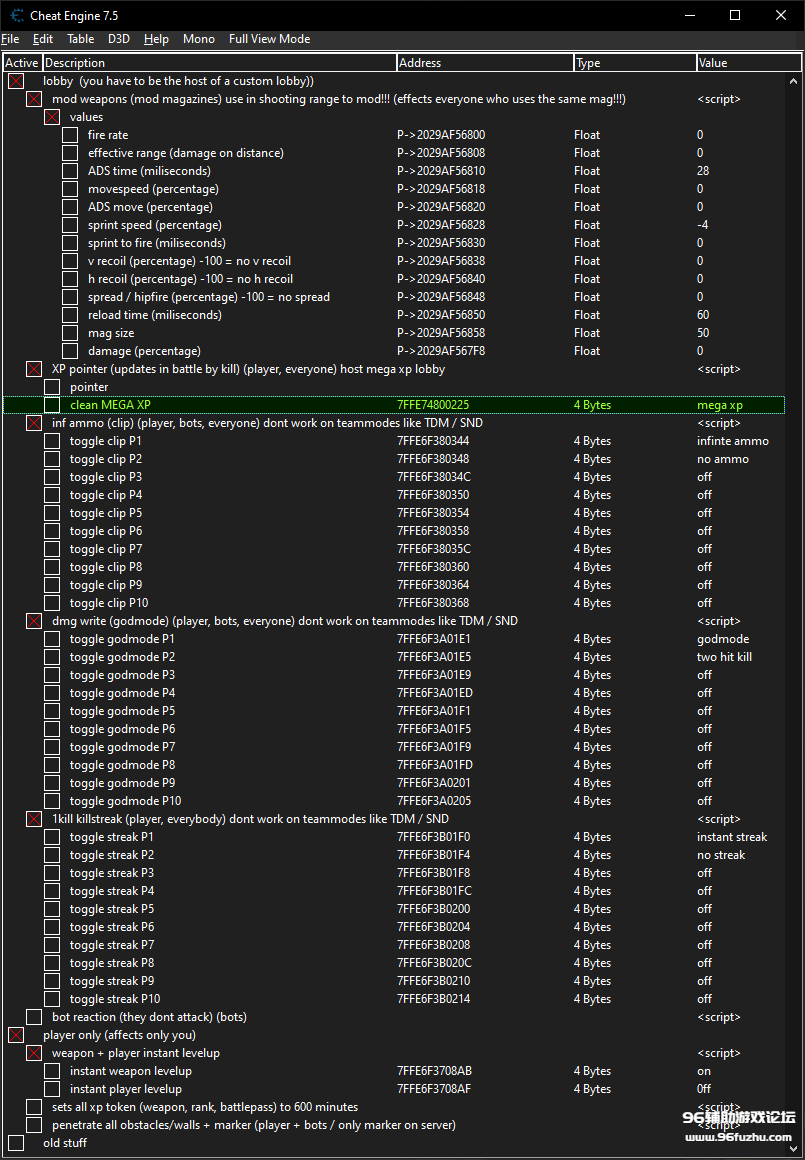This screenshot has width=805, height=1160.
Task: Activate toggle godmode P1 checkbox
Action: [x=52, y=639]
